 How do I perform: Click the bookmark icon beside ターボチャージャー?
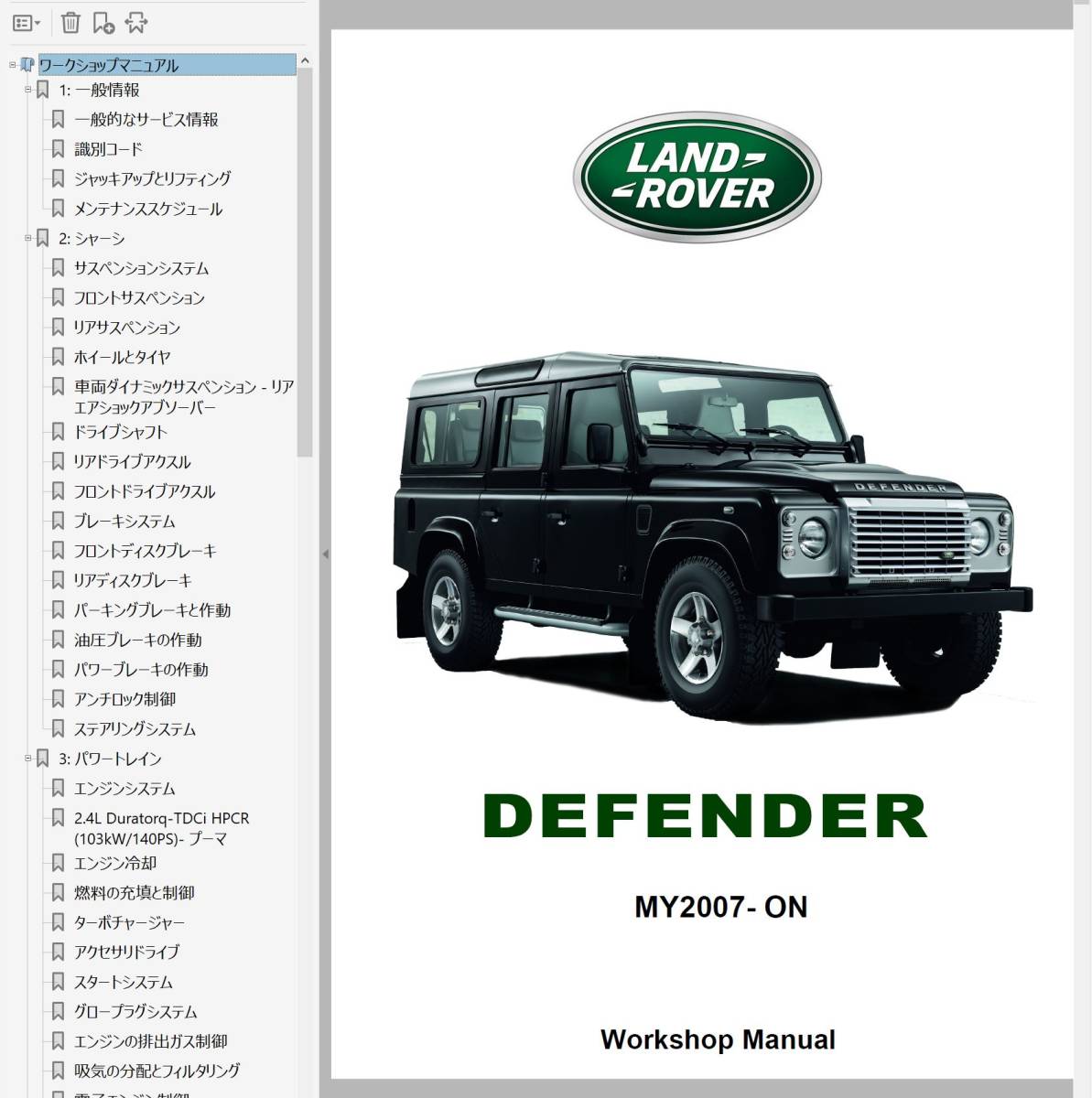(x=58, y=922)
